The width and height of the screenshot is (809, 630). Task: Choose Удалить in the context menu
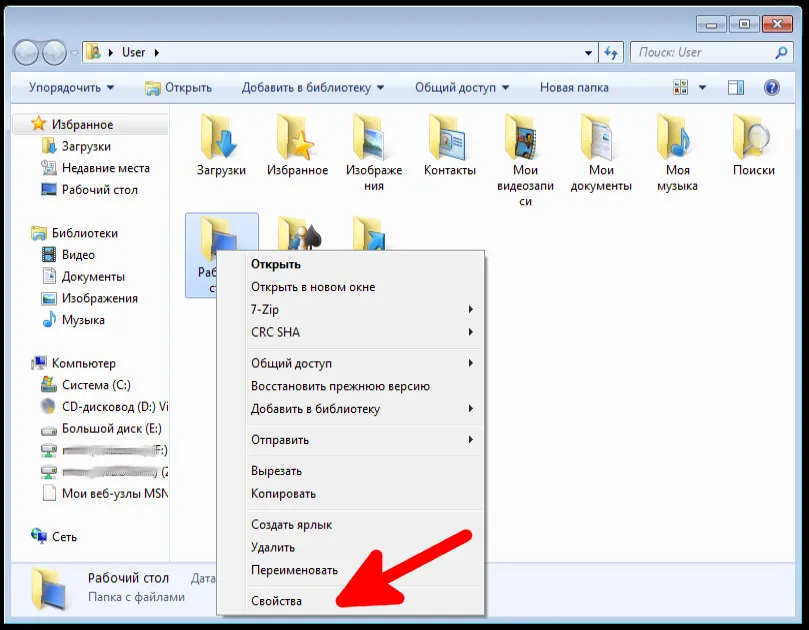[x=364, y=547]
